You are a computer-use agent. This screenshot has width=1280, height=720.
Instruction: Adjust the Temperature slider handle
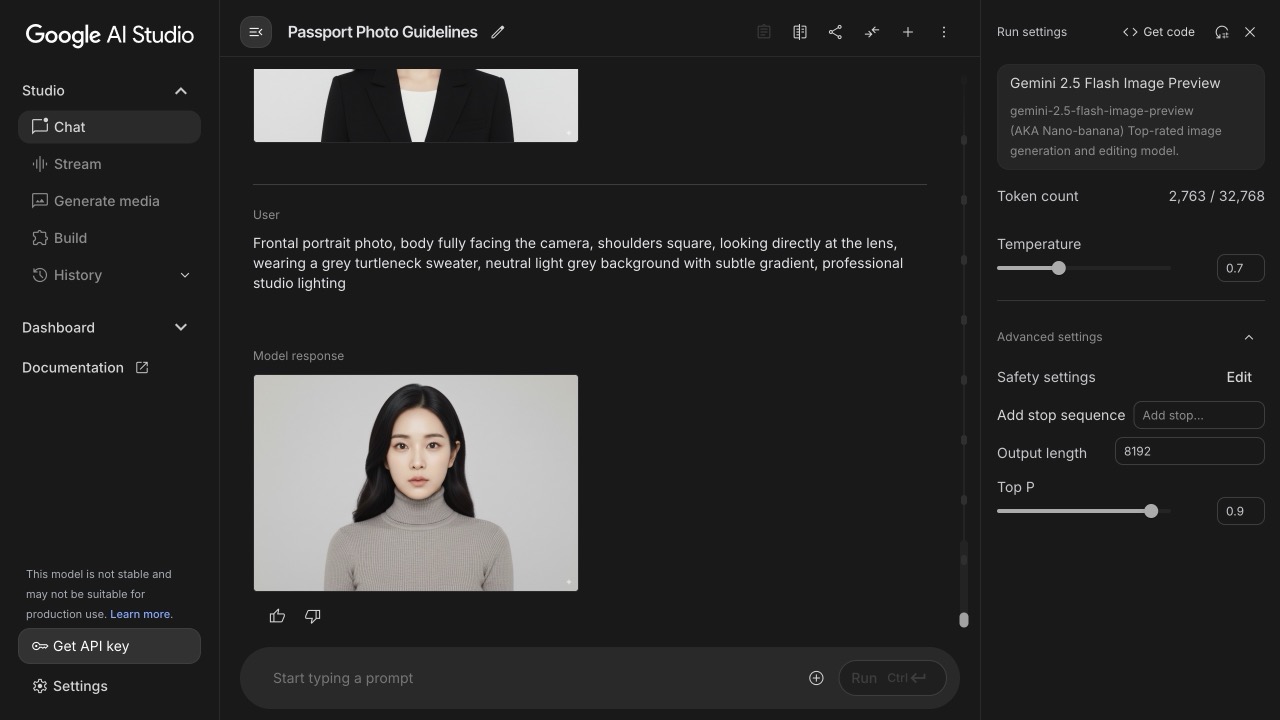1059,268
